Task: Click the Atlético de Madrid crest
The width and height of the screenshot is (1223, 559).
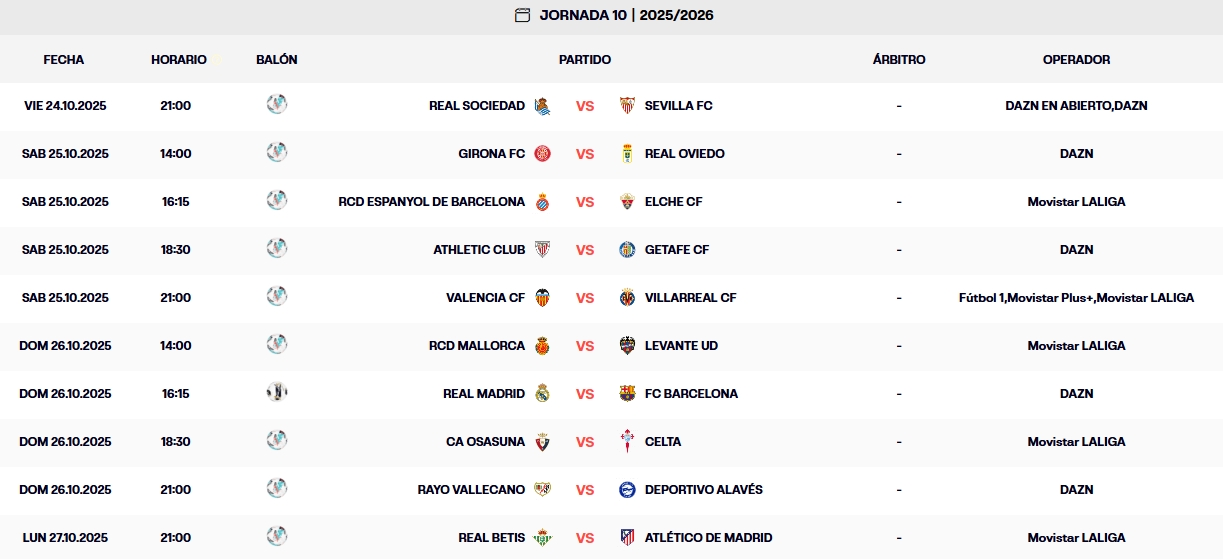Action: [627, 538]
